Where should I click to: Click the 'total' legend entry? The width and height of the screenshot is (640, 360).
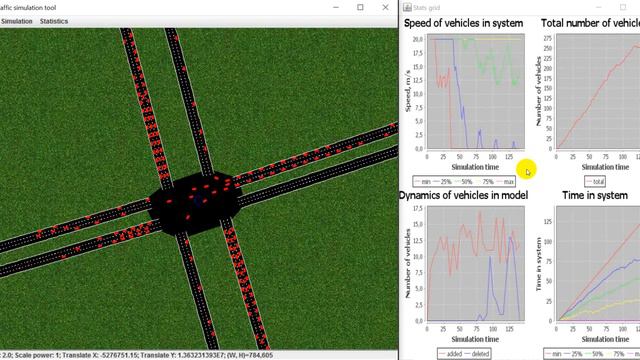595,182
